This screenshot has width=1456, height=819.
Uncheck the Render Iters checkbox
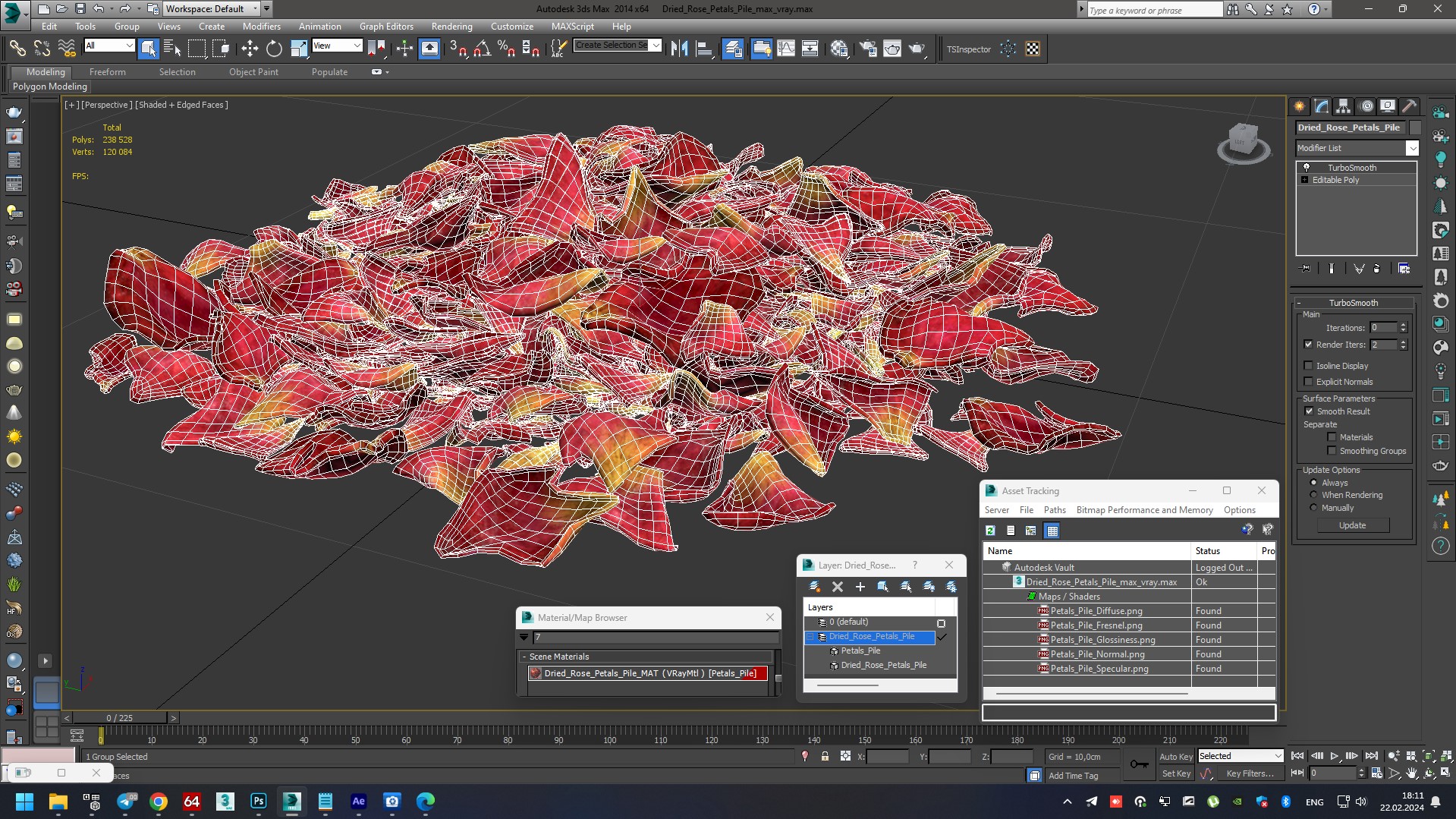1308,345
